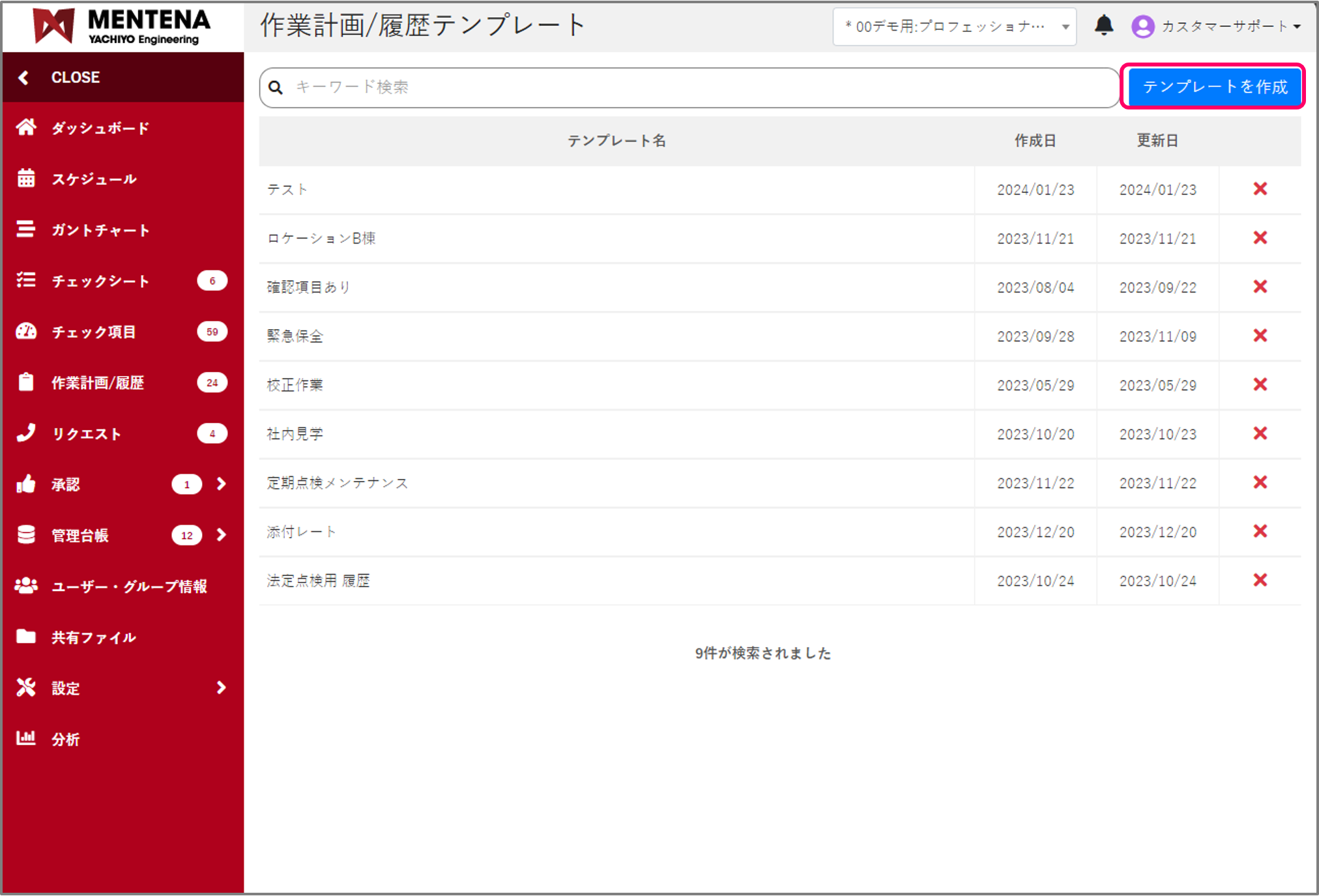Open the ガントチャート icon
The width and height of the screenshot is (1319, 896).
(x=26, y=229)
